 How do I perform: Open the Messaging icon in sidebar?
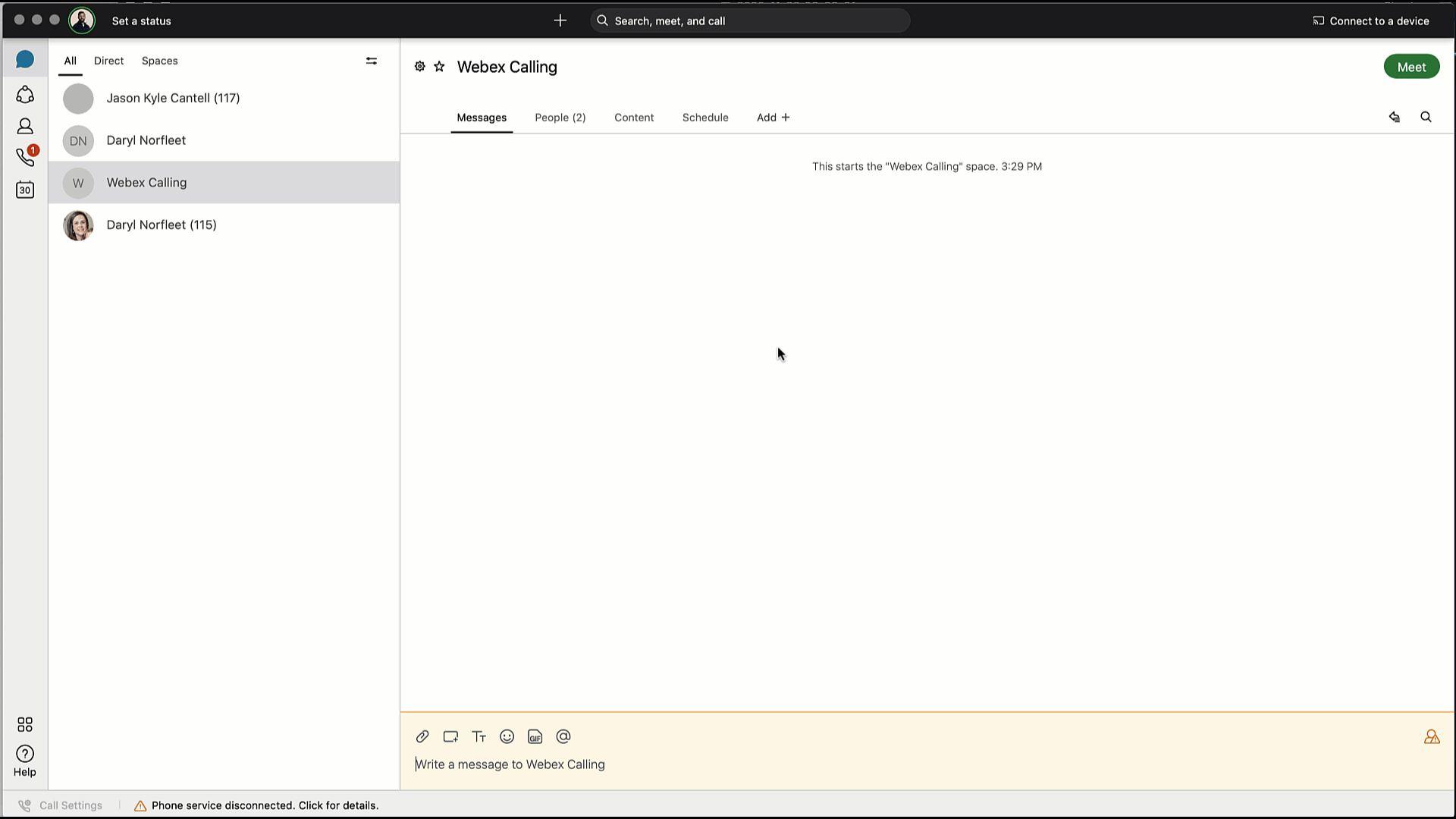pos(25,59)
